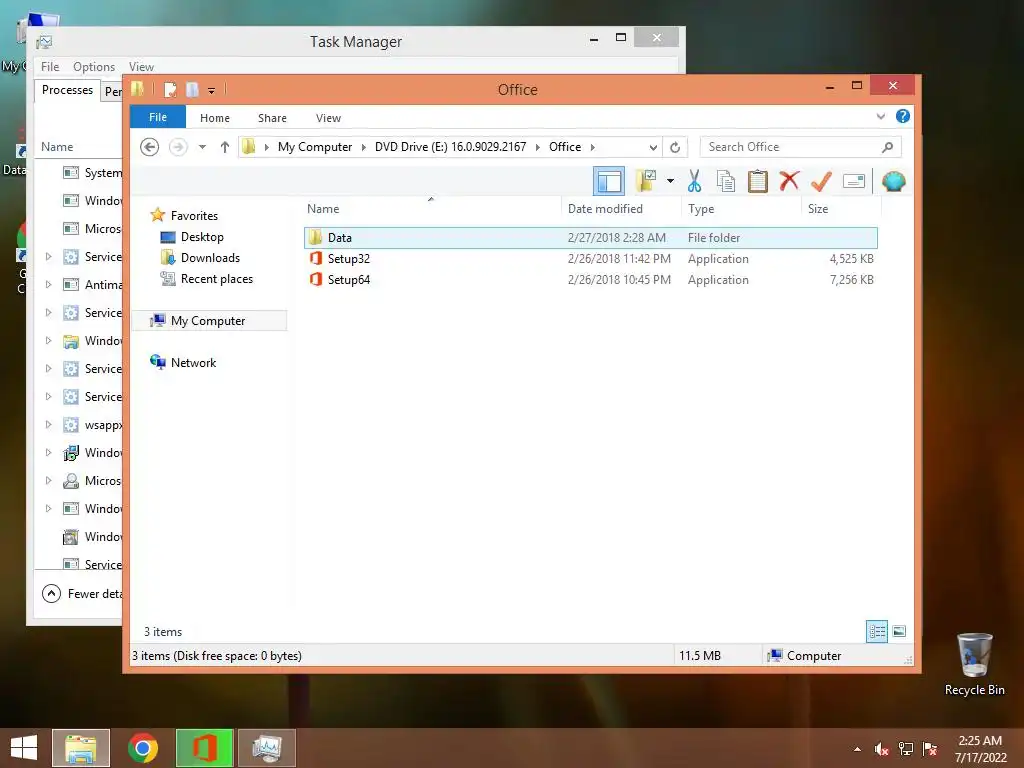1024x768 pixels.
Task: Open the File ribbon tab
Action: coord(158,117)
